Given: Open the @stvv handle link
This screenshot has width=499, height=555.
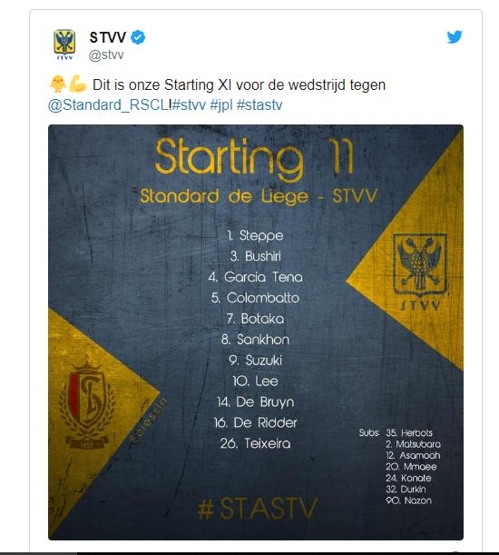Looking at the screenshot, I should (106, 55).
